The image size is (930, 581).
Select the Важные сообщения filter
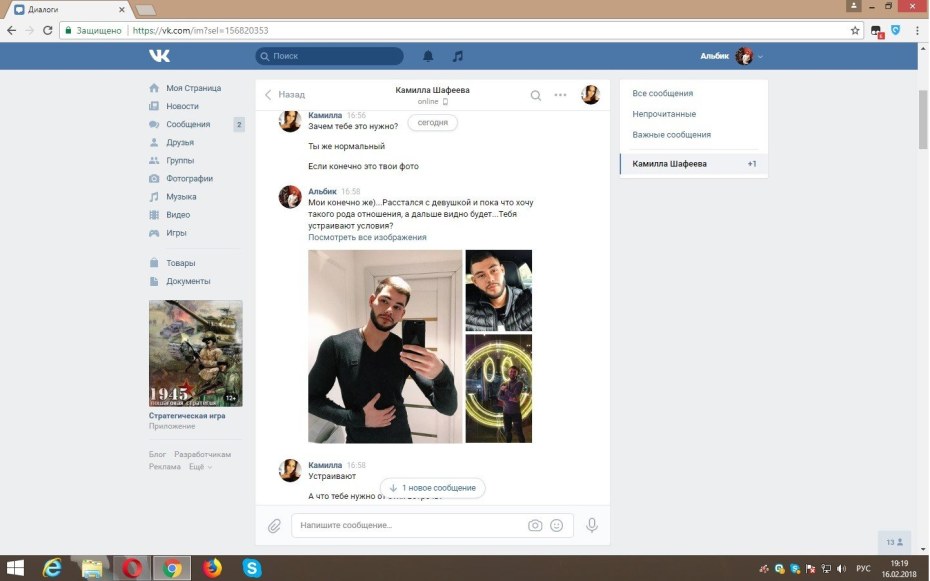coord(671,135)
